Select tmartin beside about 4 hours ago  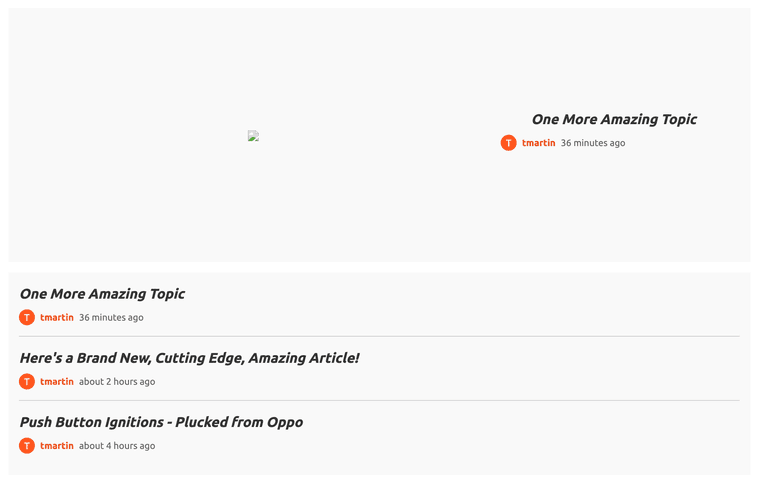(57, 446)
